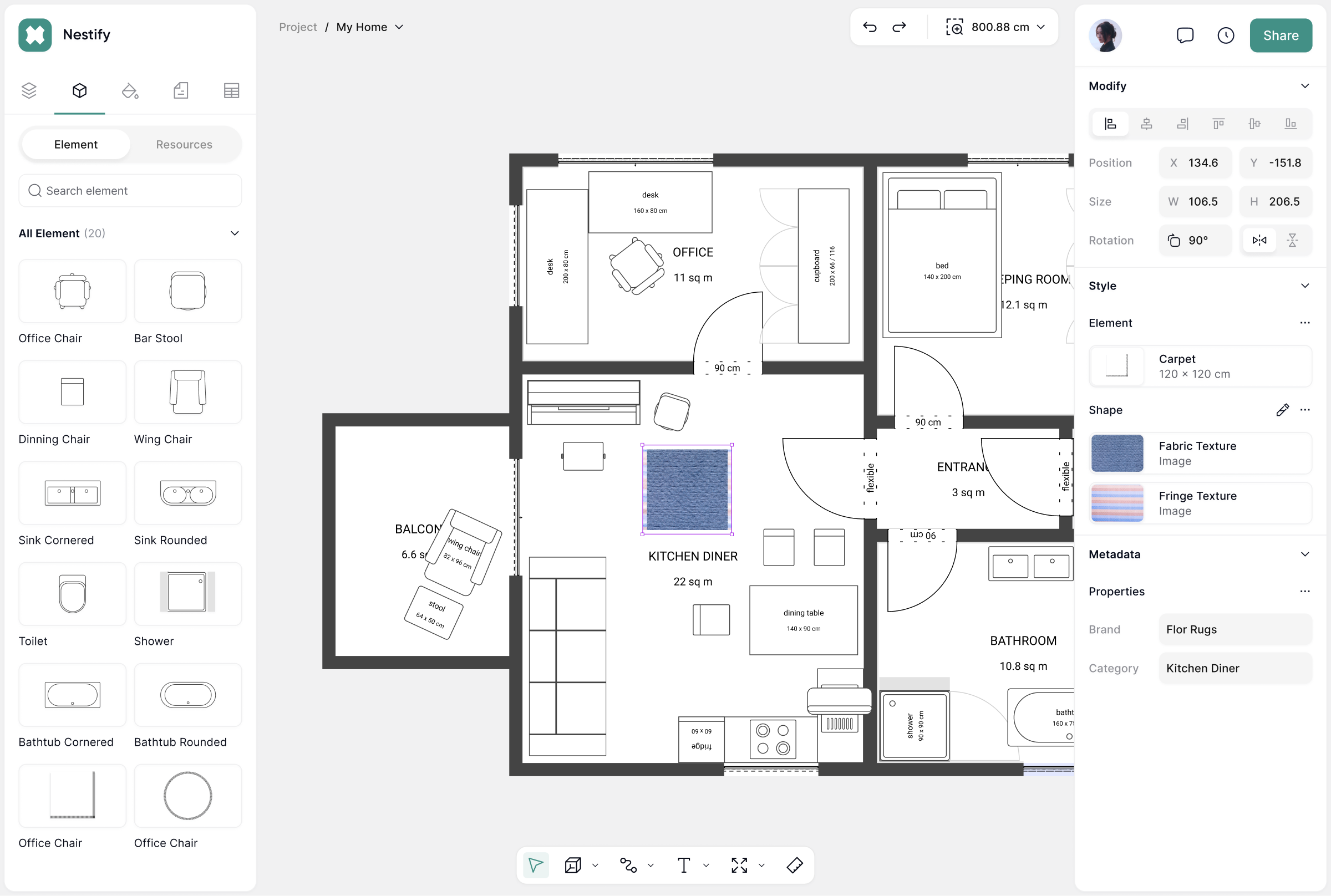The image size is (1331, 896).
Task: Select the eraser tool in bottom toolbar
Action: (x=794, y=865)
